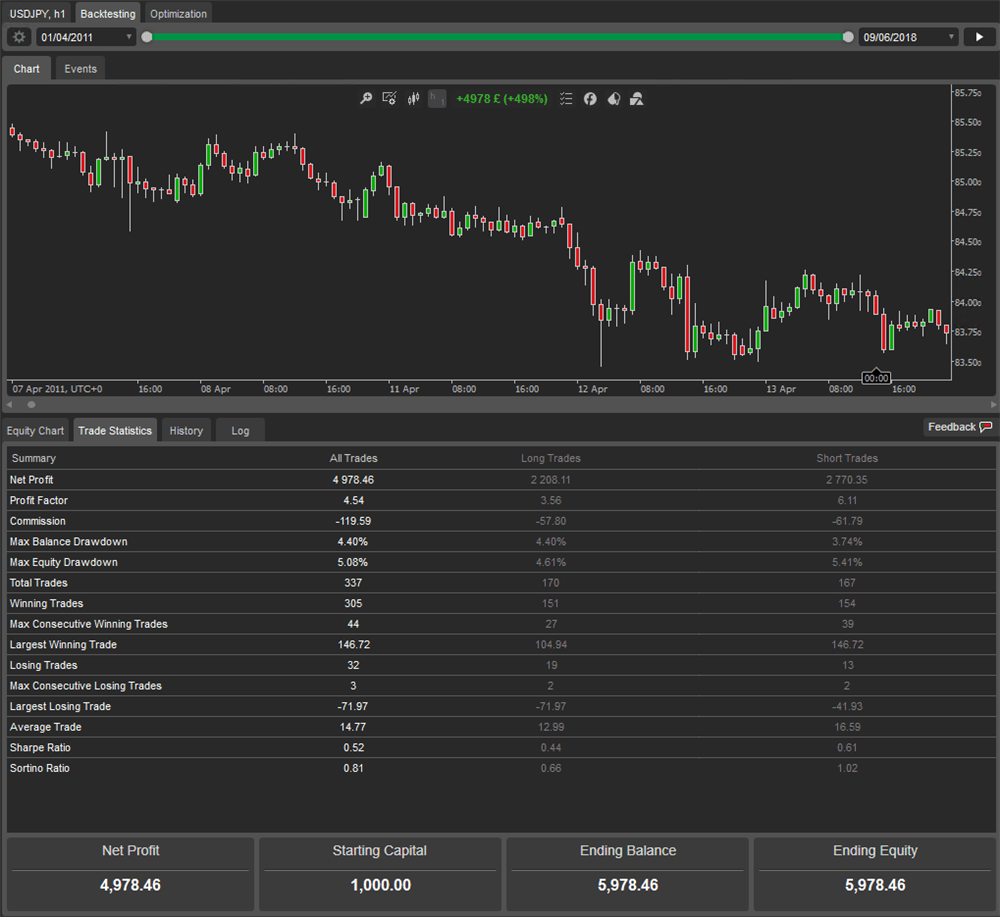
Task: Click the 12 Apr date axis label
Action: (x=592, y=389)
